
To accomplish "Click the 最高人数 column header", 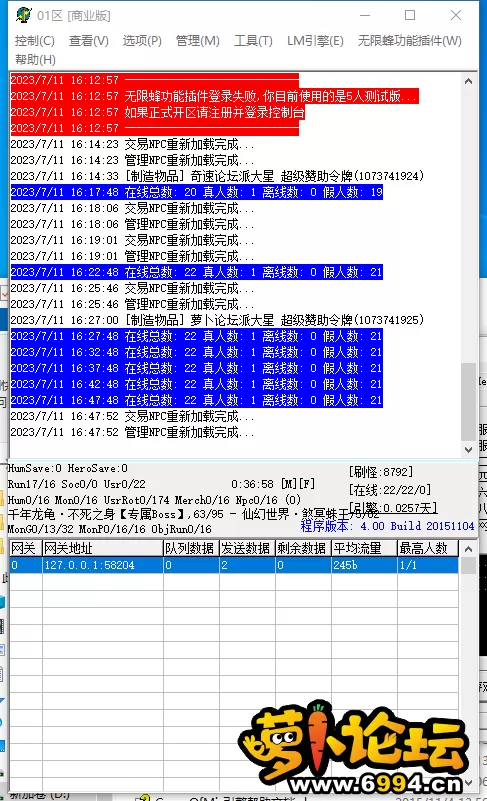I will pos(428,549).
